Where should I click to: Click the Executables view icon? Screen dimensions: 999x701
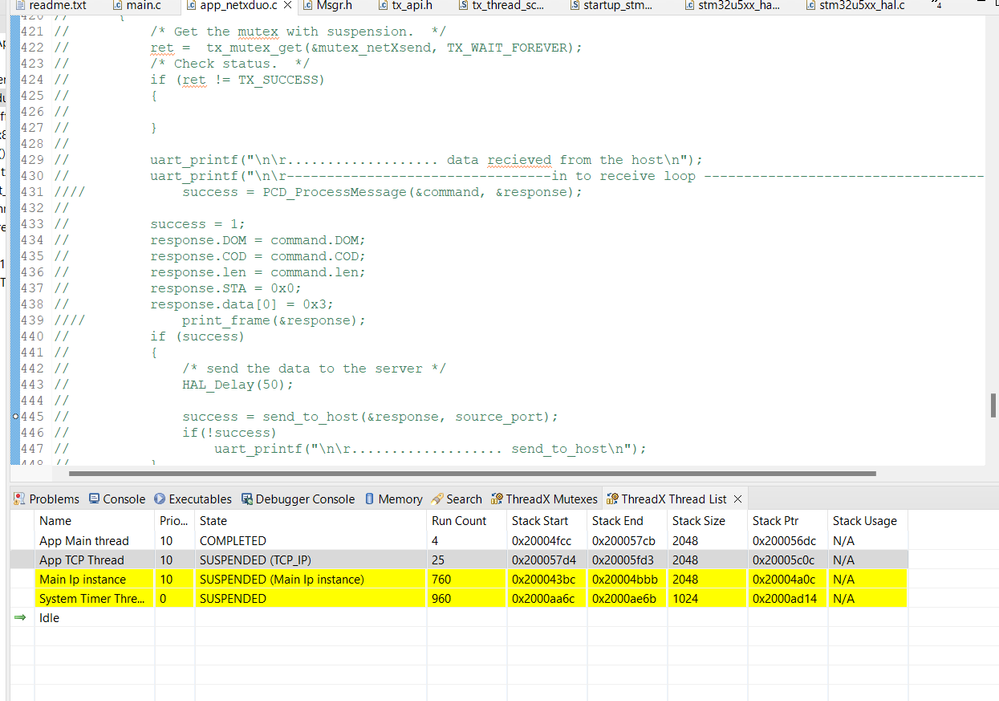pos(160,499)
